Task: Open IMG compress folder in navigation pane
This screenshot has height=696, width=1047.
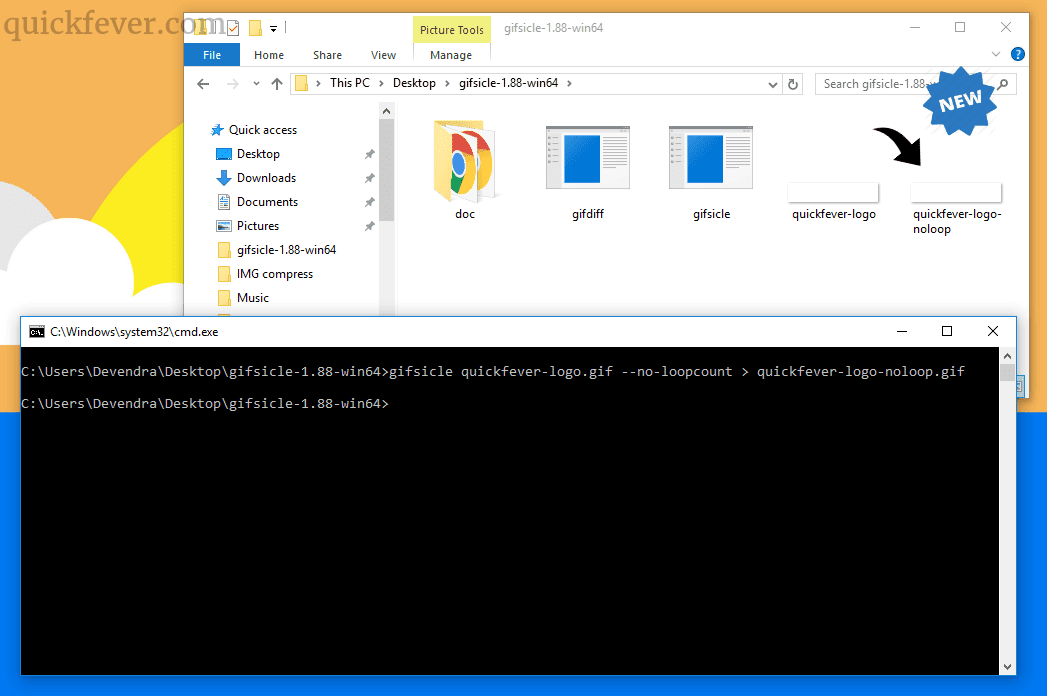Action: (x=265, y=274)
